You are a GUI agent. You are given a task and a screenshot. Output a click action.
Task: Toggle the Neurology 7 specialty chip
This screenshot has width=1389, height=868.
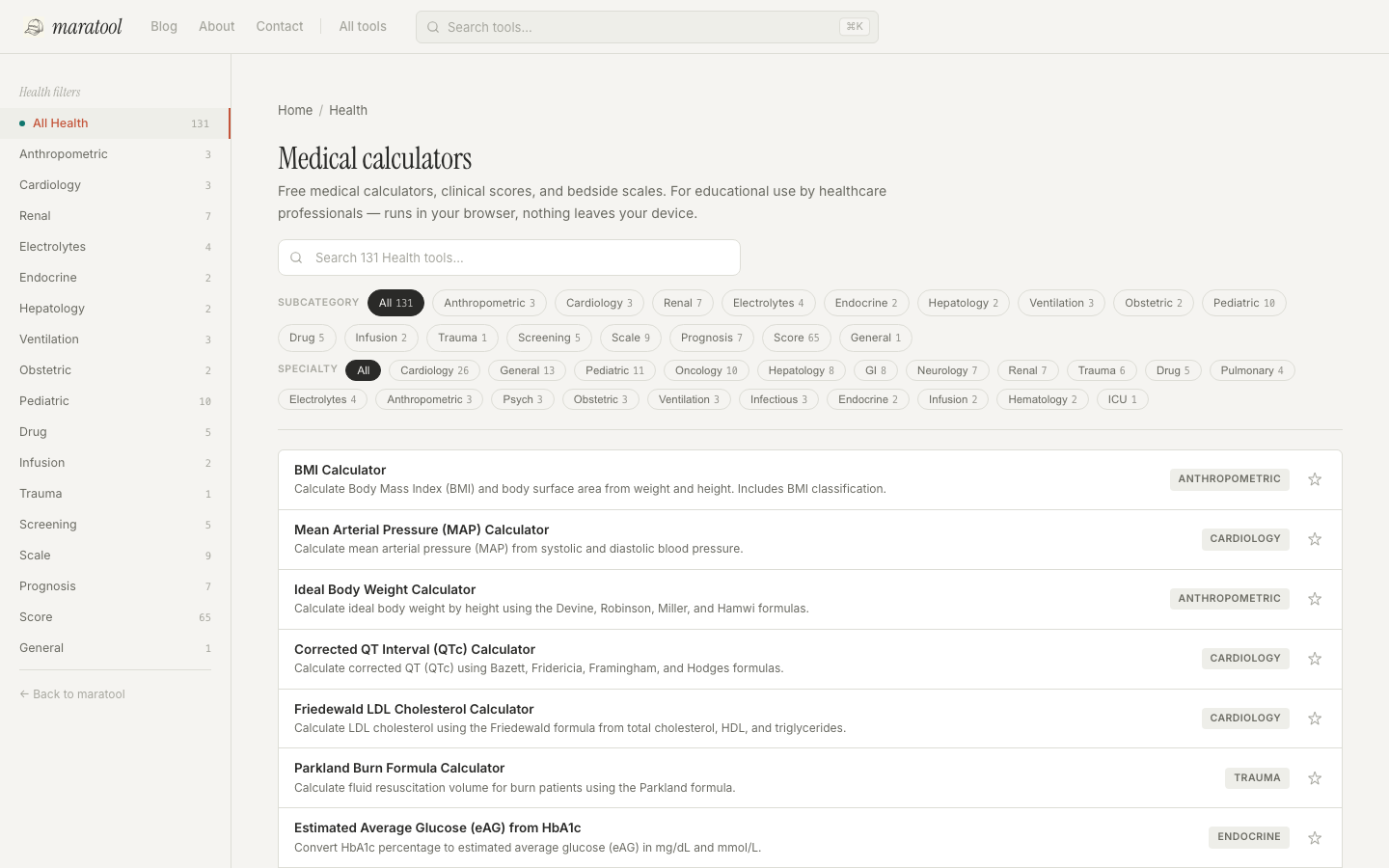point(947,370)
